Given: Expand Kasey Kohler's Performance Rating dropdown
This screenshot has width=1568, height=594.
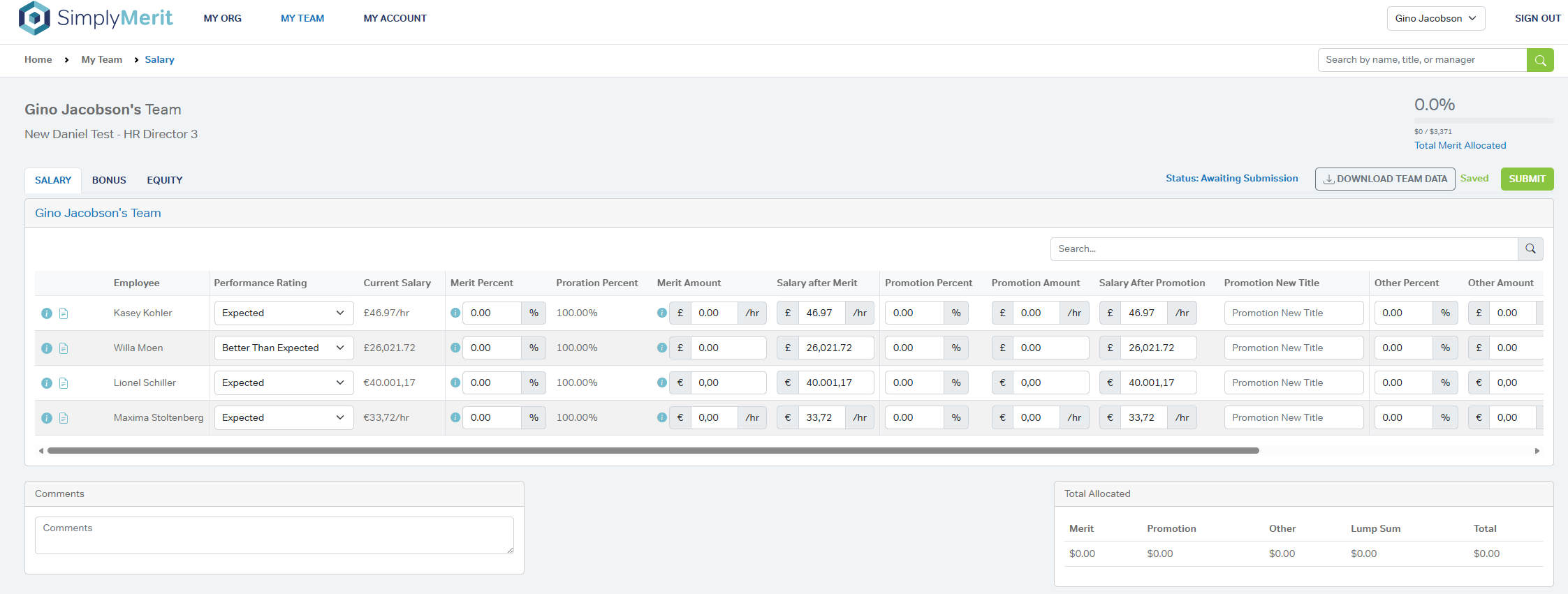Looking at the screenshot, I should (x=284, y=313).
